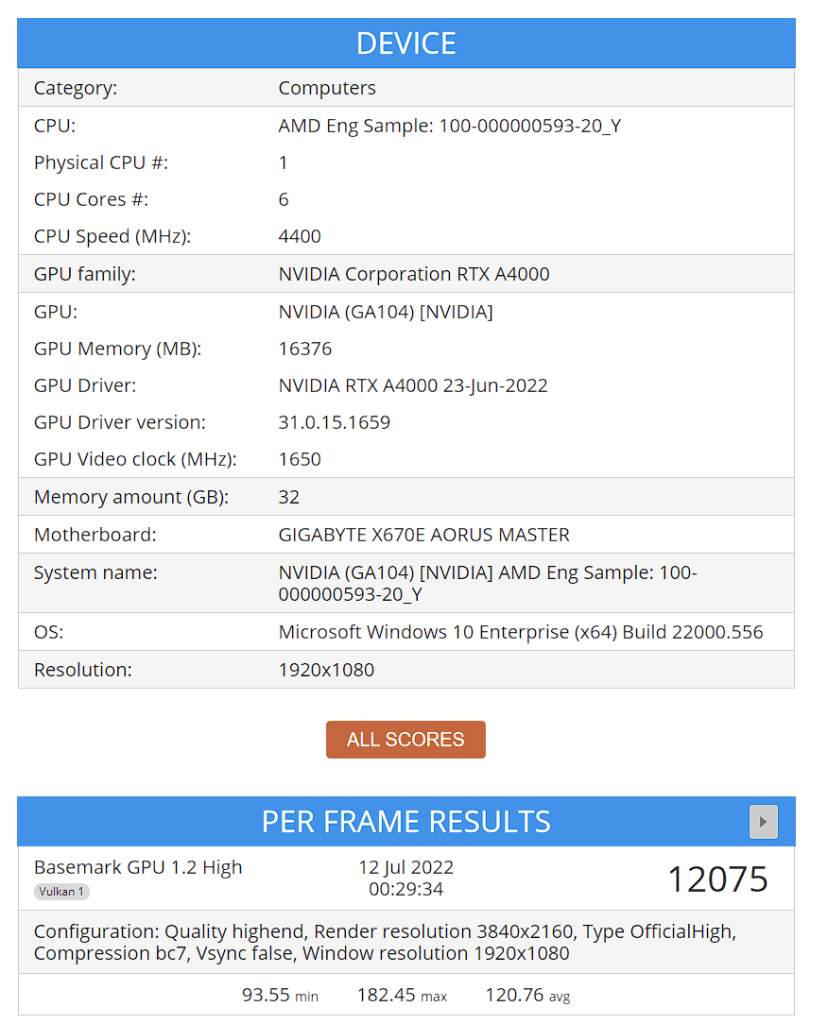Screen dimensions: 828x1024
Task: Click the Basemark GPU 1.2 High title
Action: [138, 867]
